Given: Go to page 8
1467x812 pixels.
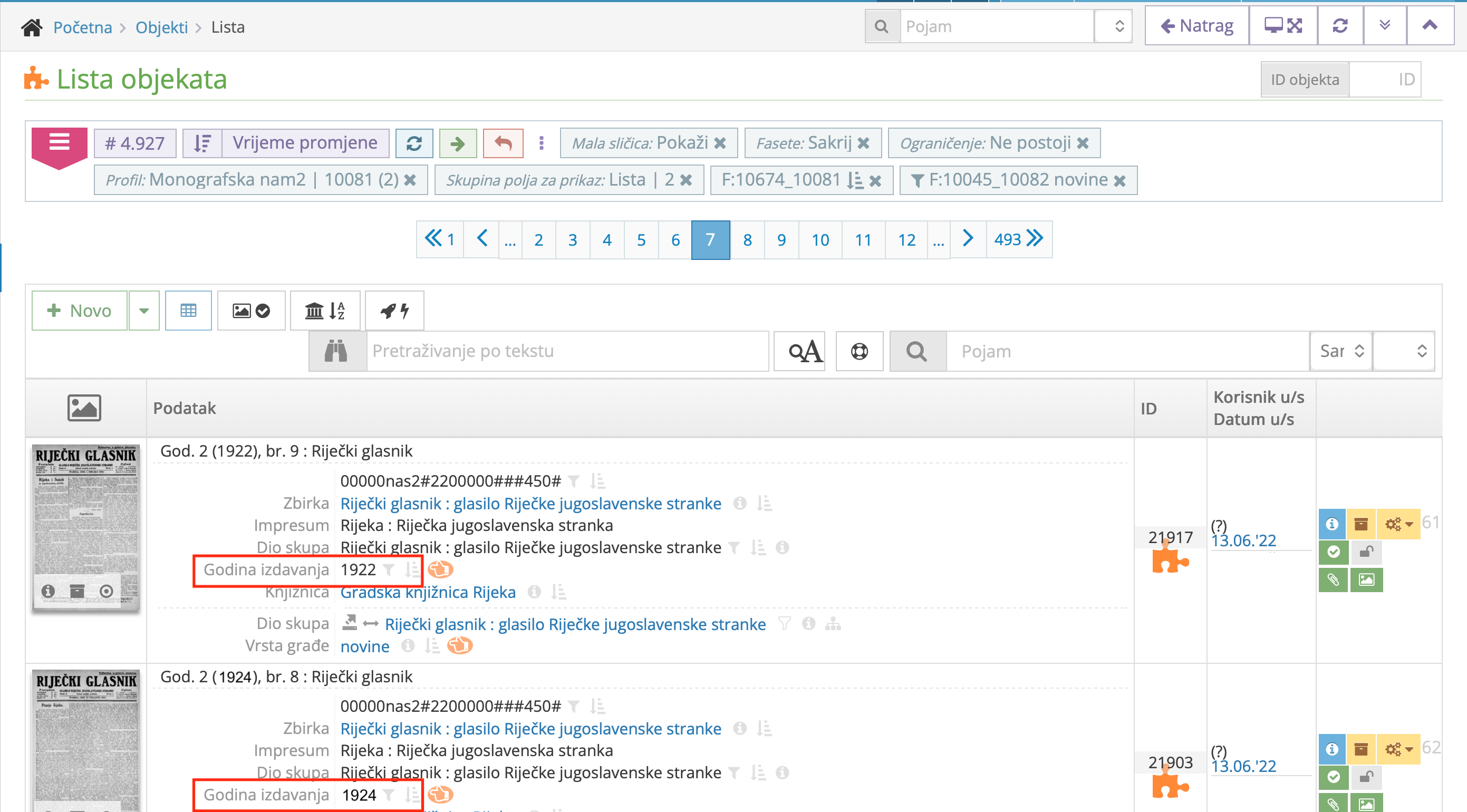Looking at the screenshot, I should (x=747, y=239).
